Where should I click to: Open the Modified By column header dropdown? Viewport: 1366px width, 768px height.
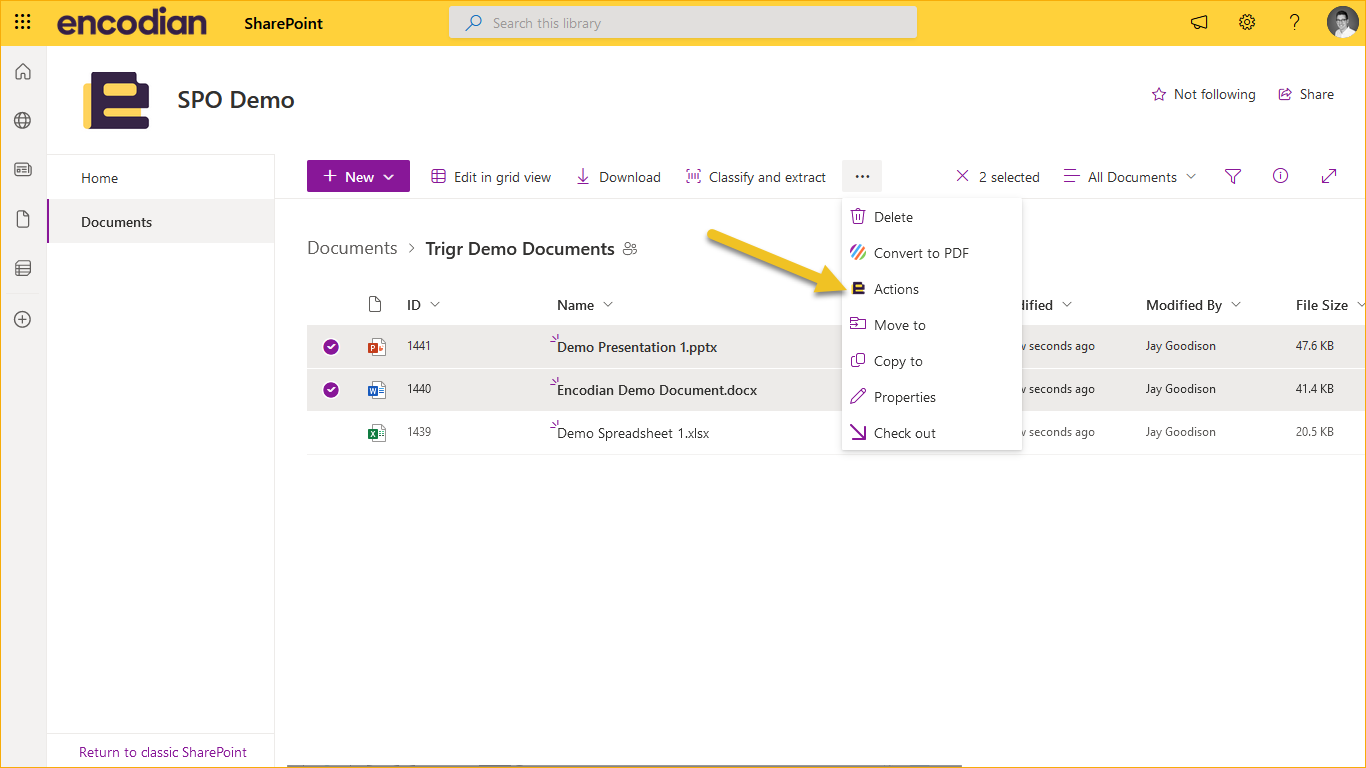tap(1194, 305)
